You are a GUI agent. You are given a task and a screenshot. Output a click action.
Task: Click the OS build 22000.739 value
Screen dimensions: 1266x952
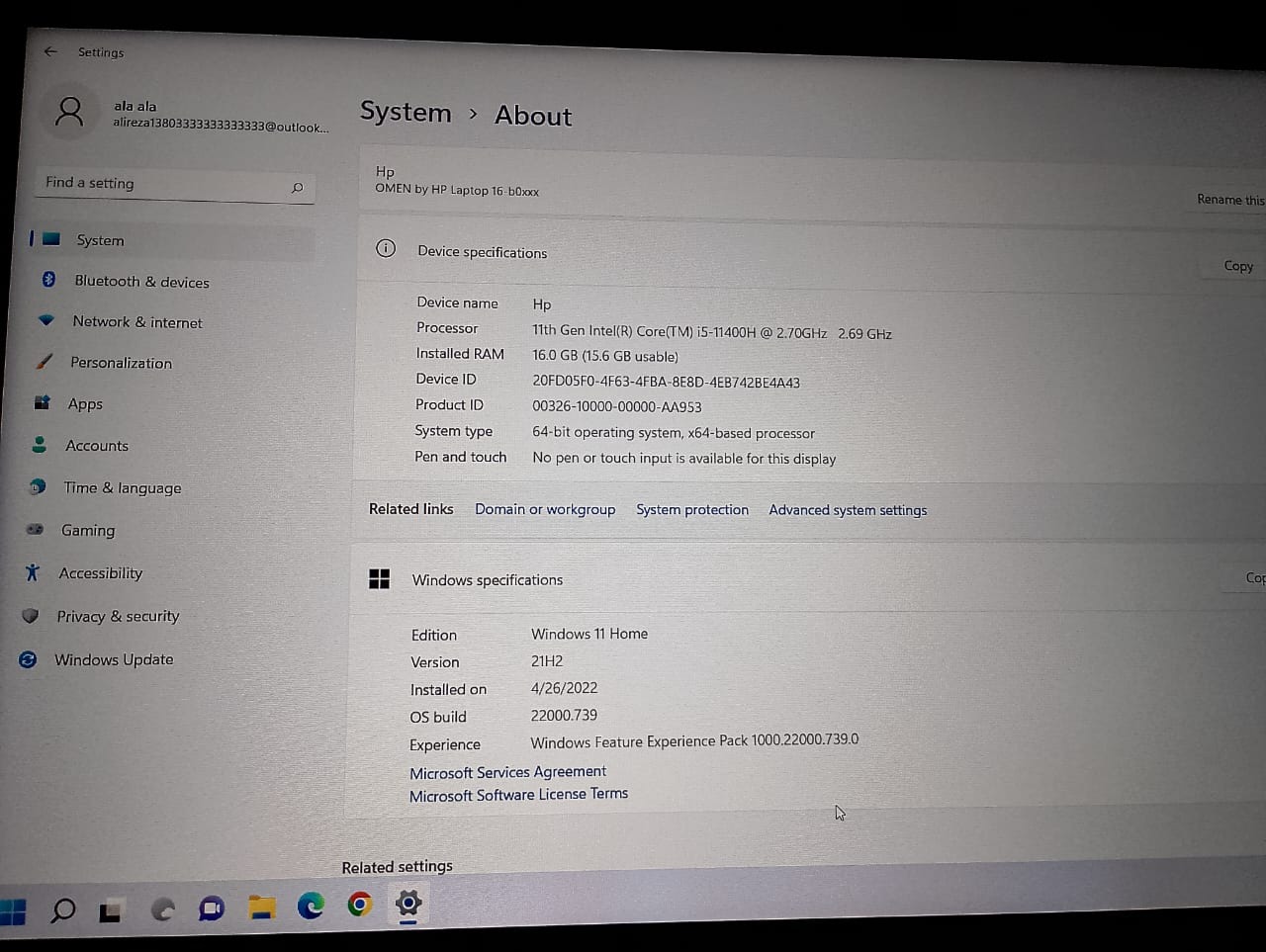[564, 715]
